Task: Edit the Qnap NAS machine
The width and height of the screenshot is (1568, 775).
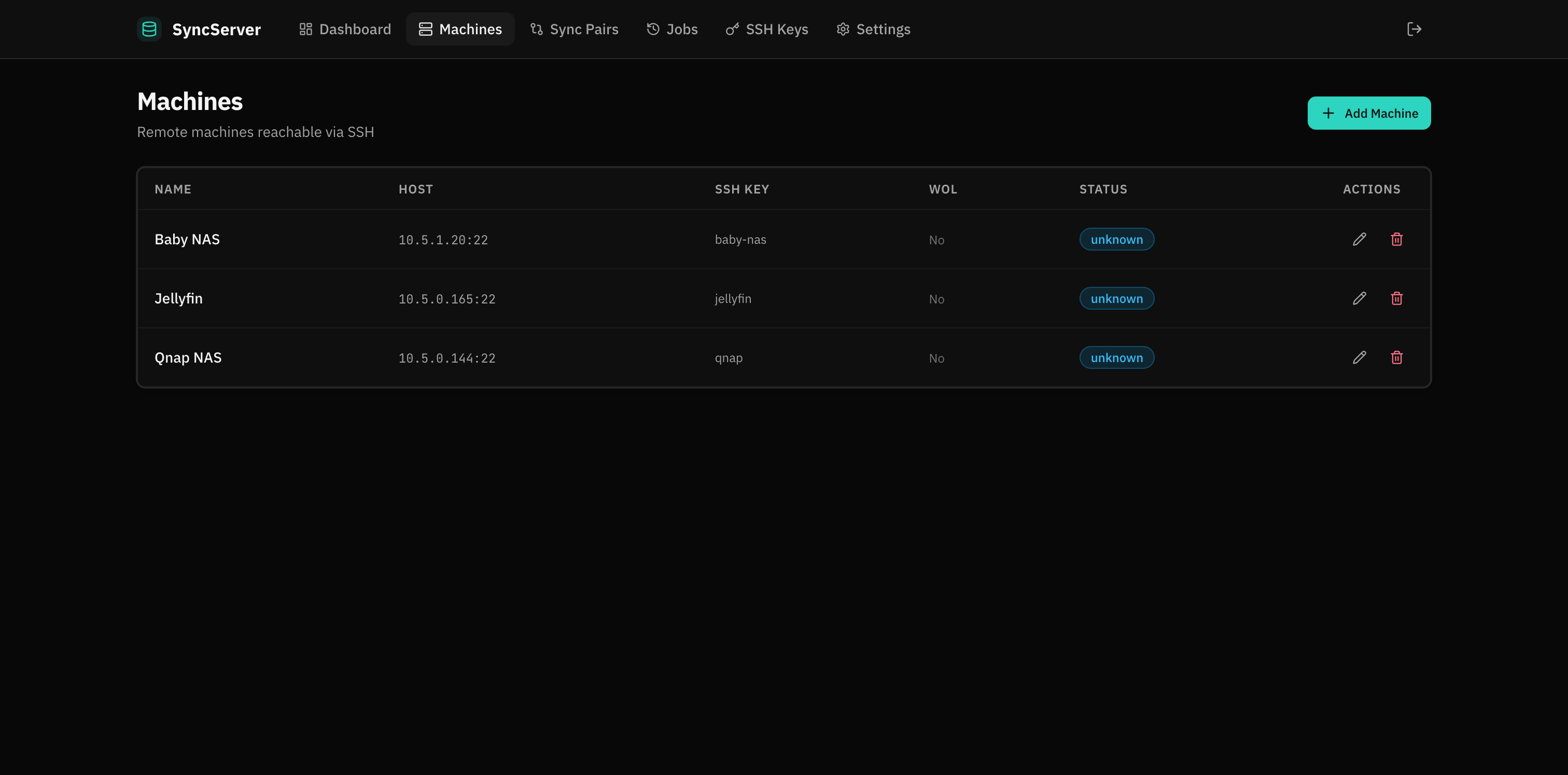Action: tap(1359, 357)
